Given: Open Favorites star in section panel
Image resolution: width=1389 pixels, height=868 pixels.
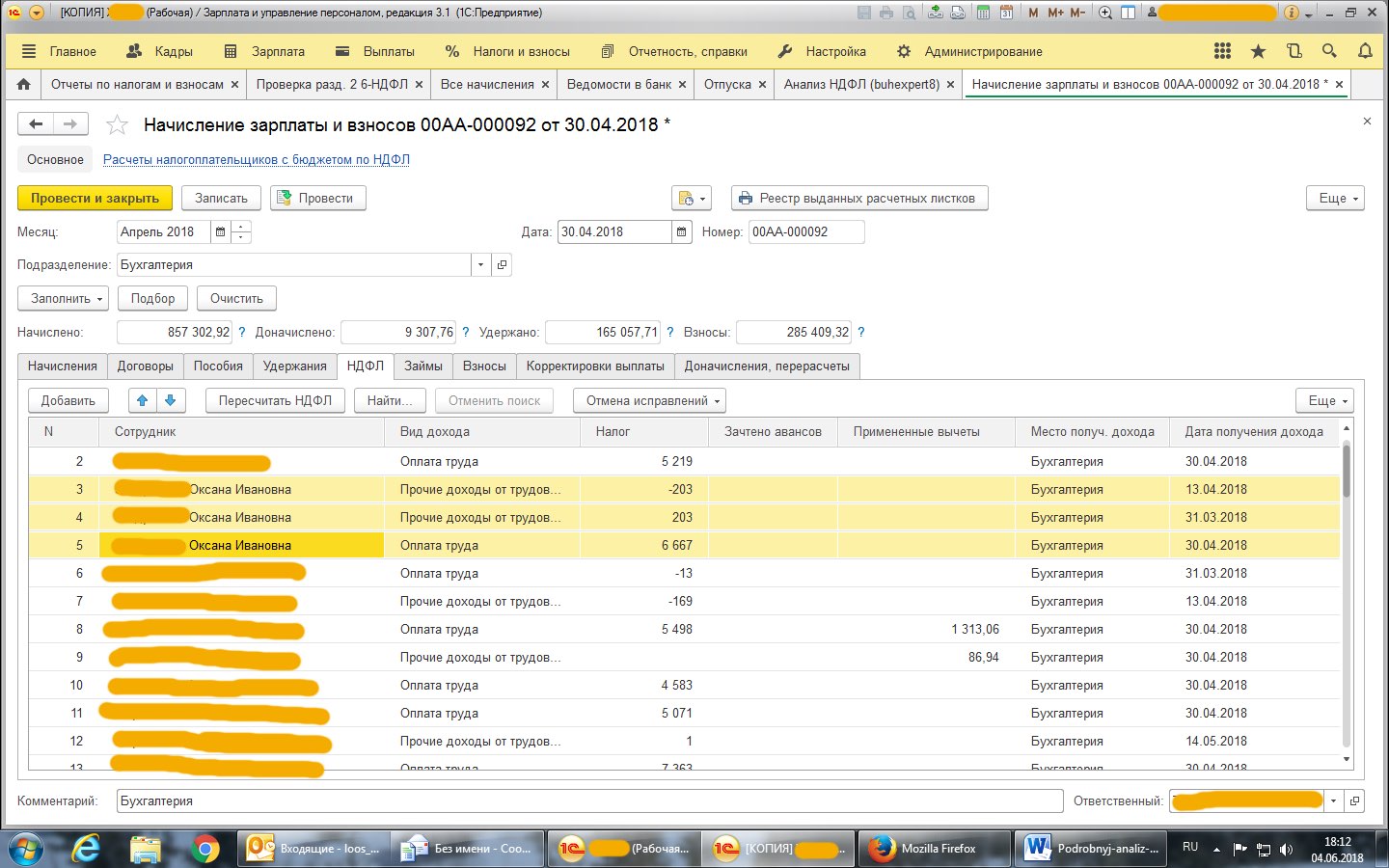Looking at the screenshot, I should click(x=1258, y=51).
